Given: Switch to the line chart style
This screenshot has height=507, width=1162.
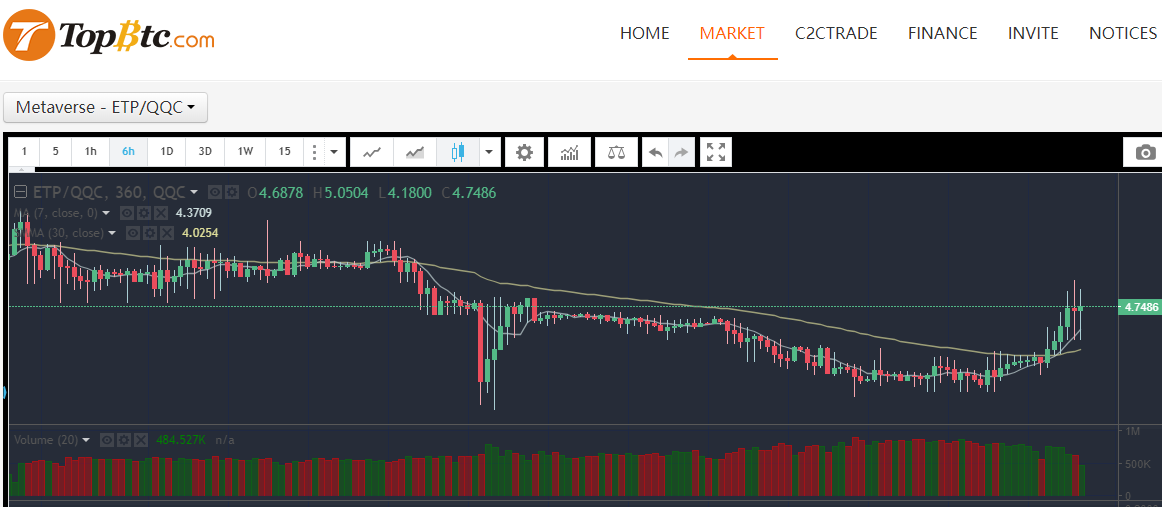Looking at the screenshot, I should click(x=372, y=152).
